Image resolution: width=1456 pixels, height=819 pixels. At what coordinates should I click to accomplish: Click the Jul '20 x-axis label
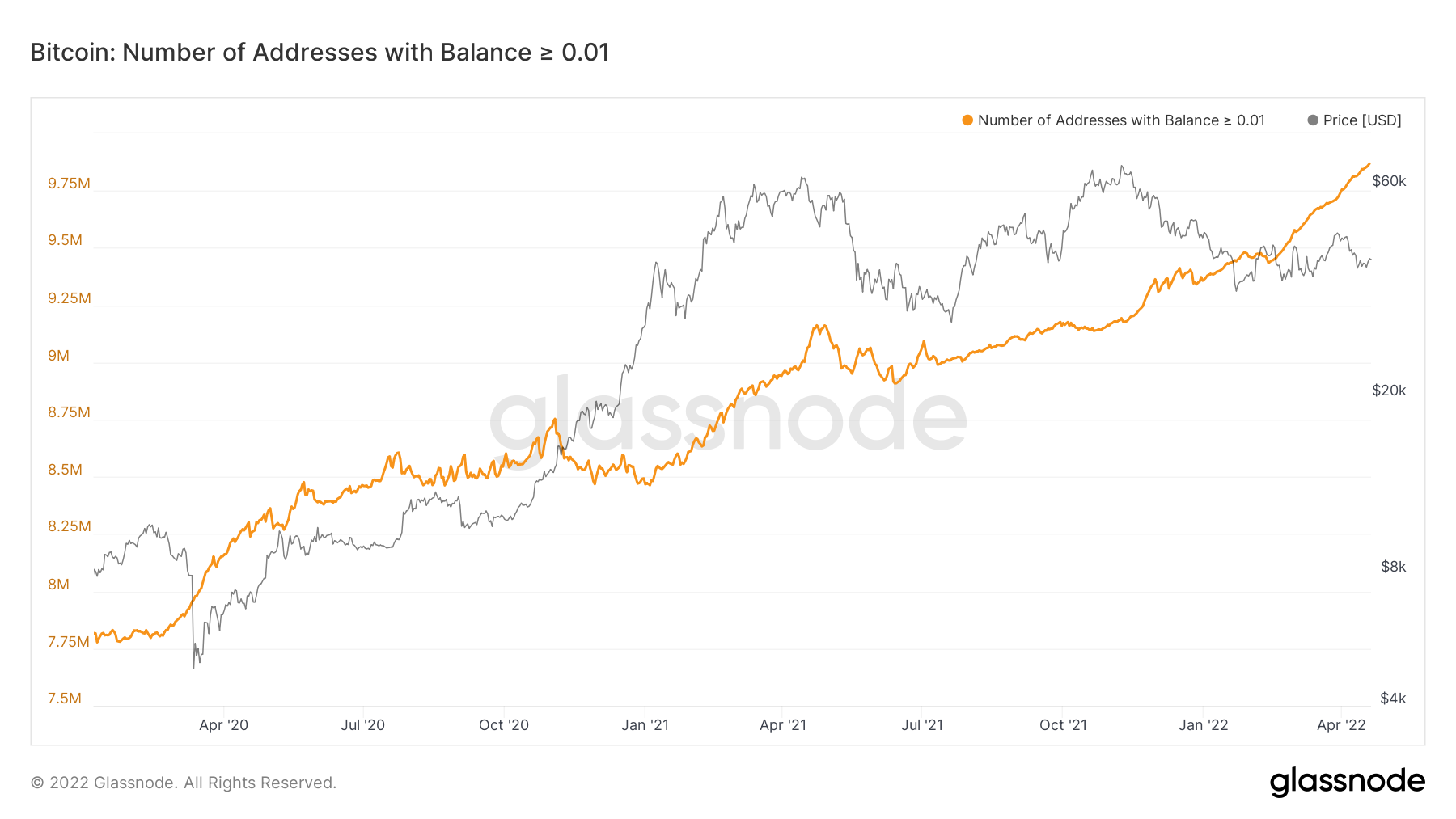(362, 725)
